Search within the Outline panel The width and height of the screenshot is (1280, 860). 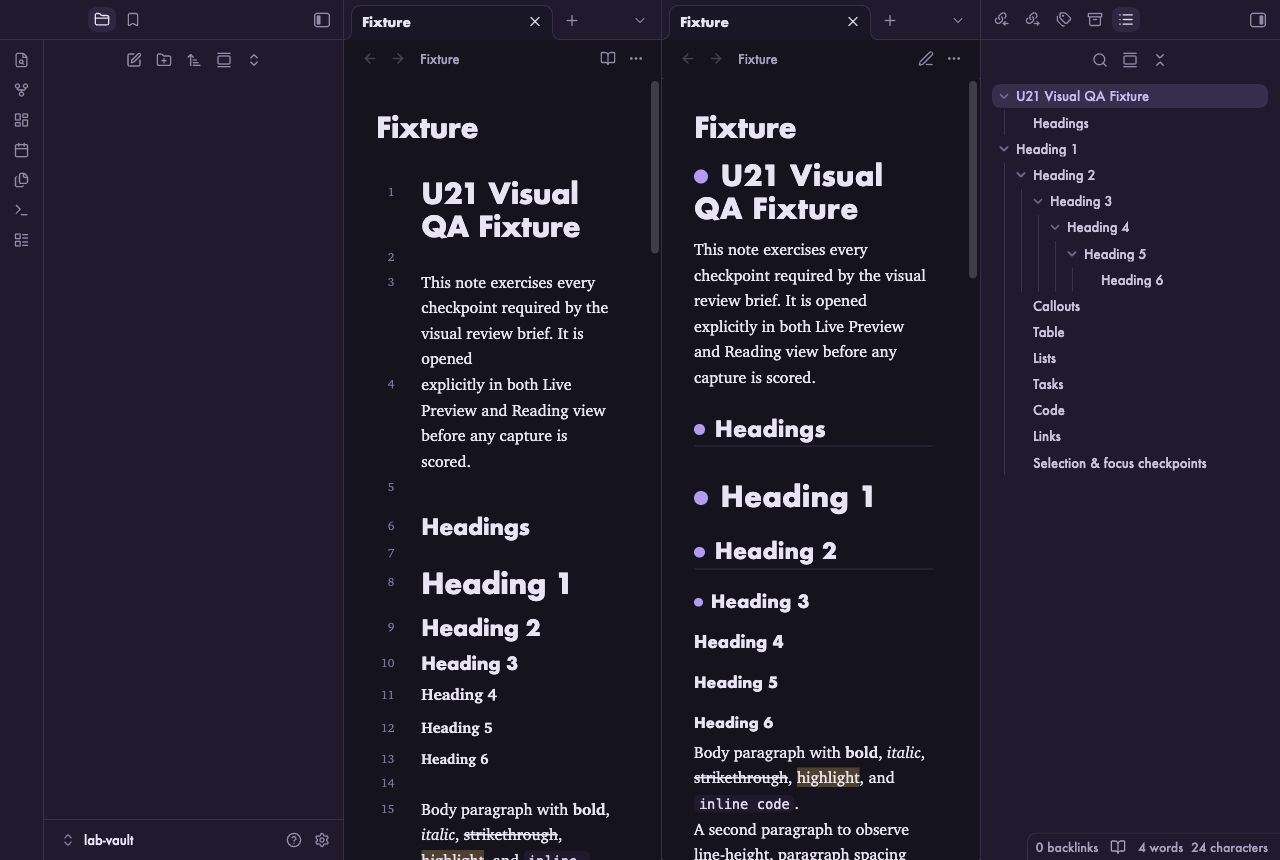(1100, 60)
